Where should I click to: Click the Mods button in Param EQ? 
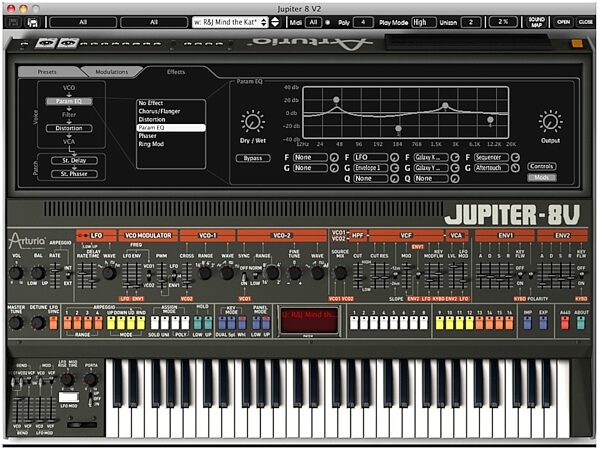(x=541, y=178)
